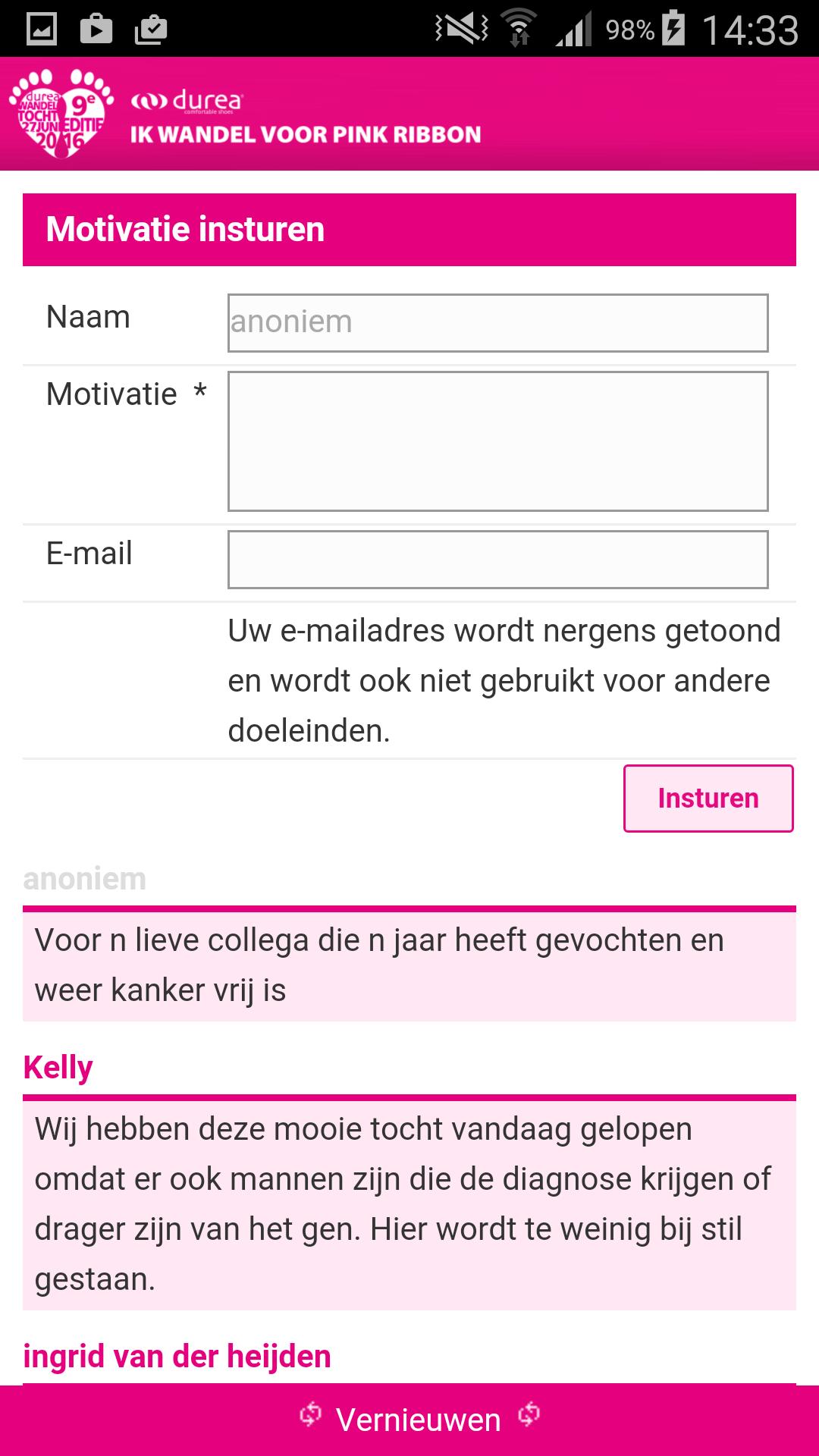Tap the IK WANDEL VOOR PINK RIBBON title
The image size is (819, 1456).
coord(306,135)
